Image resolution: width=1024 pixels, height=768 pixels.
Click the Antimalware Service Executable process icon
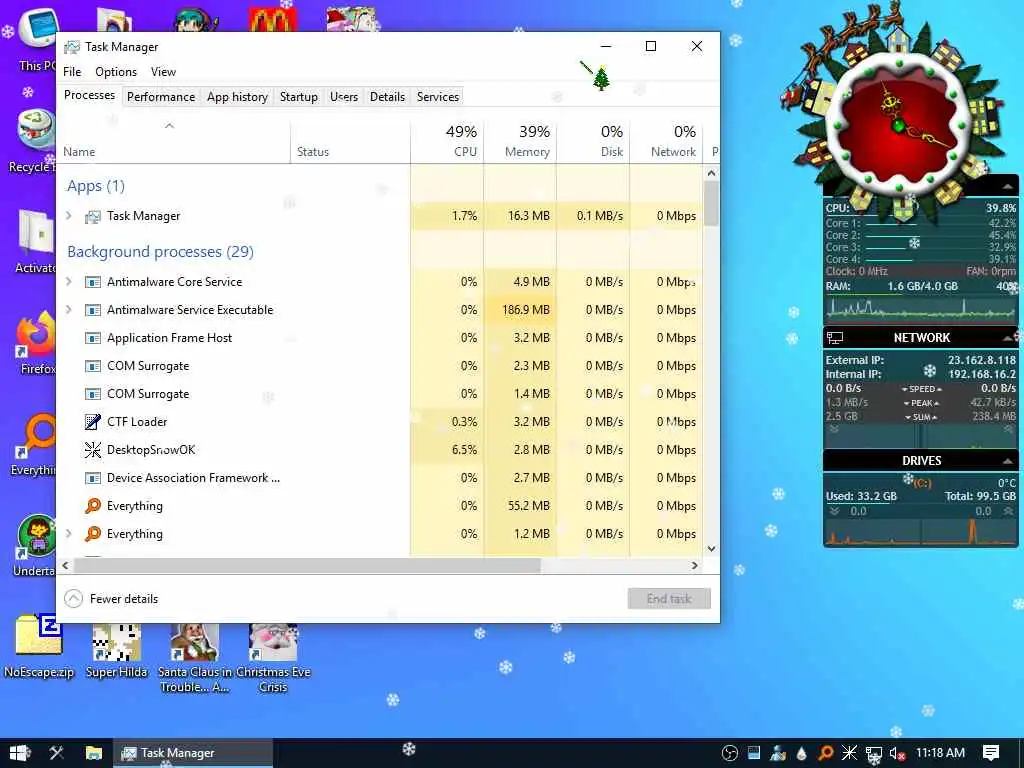[x=93, y=310]
